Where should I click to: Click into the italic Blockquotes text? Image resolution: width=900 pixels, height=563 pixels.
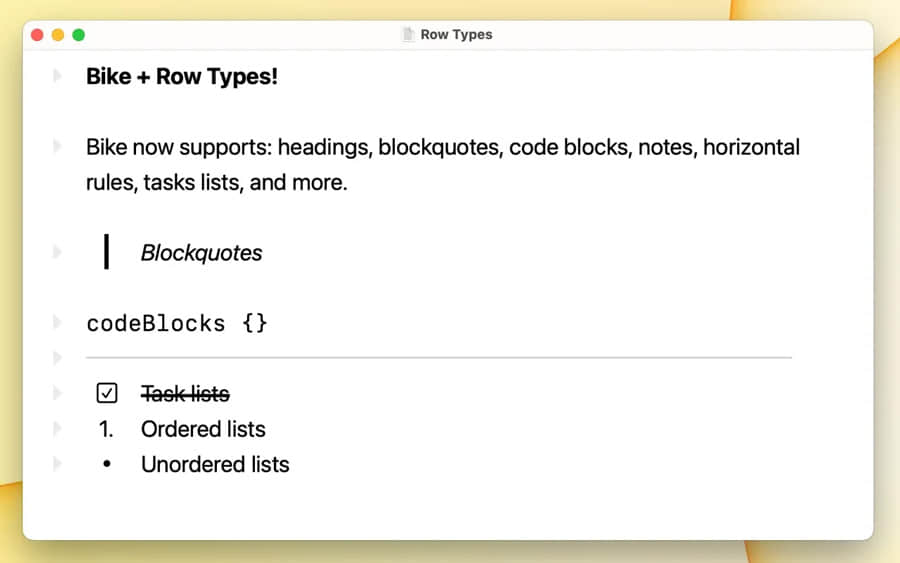(201, 253)
